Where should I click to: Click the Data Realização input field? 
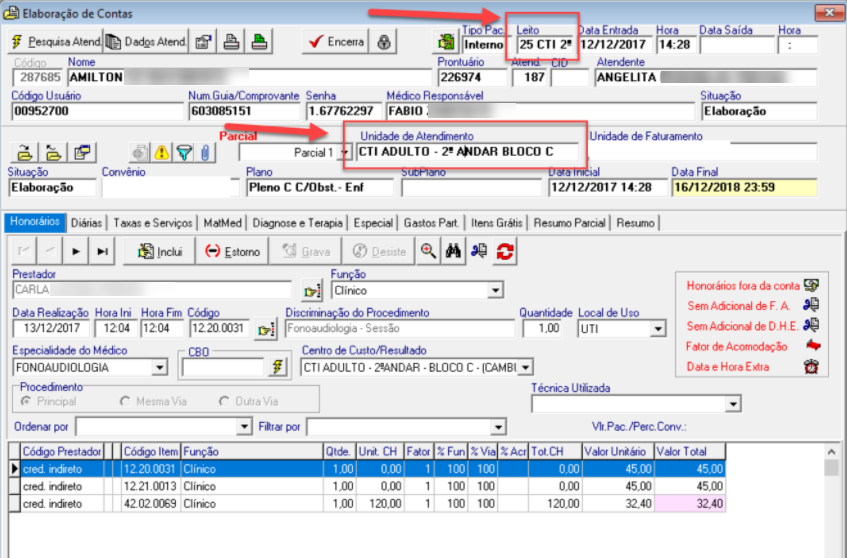click(x=51, y=328)
